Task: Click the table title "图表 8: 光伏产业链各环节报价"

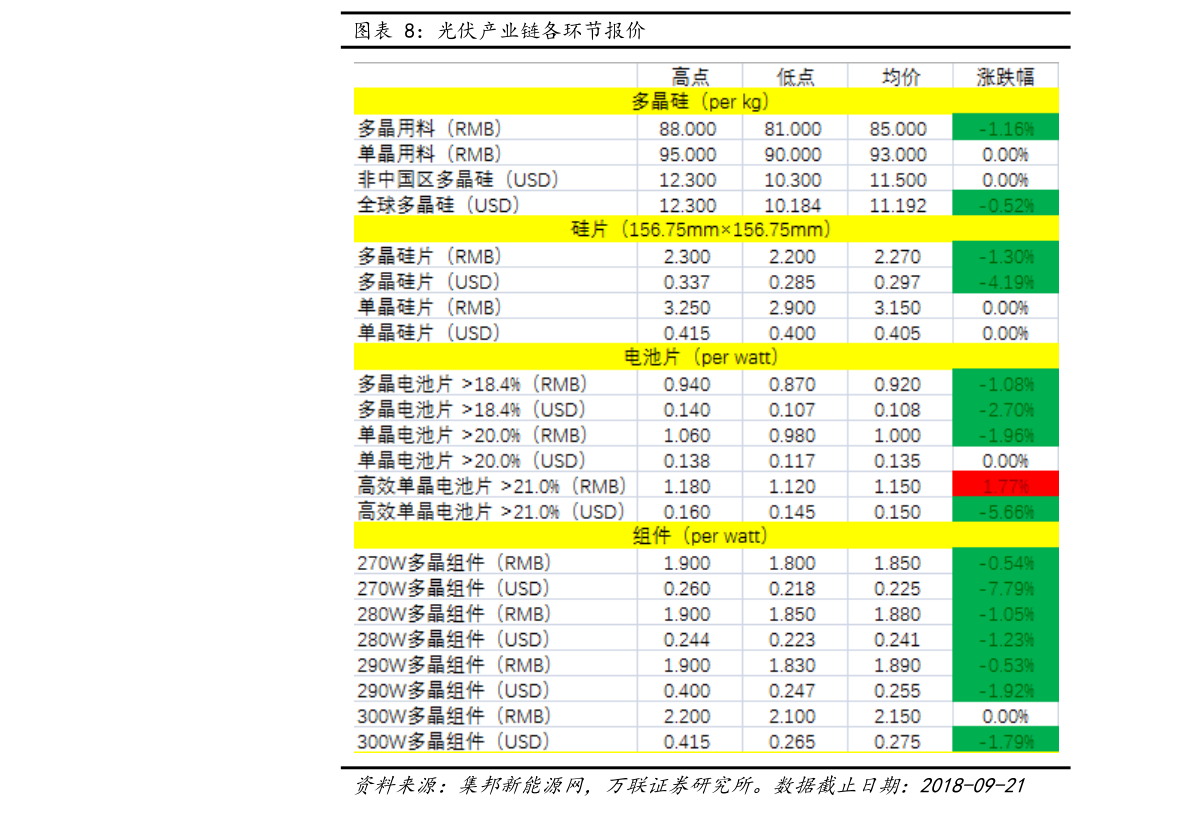Action: tap(499, 31)
